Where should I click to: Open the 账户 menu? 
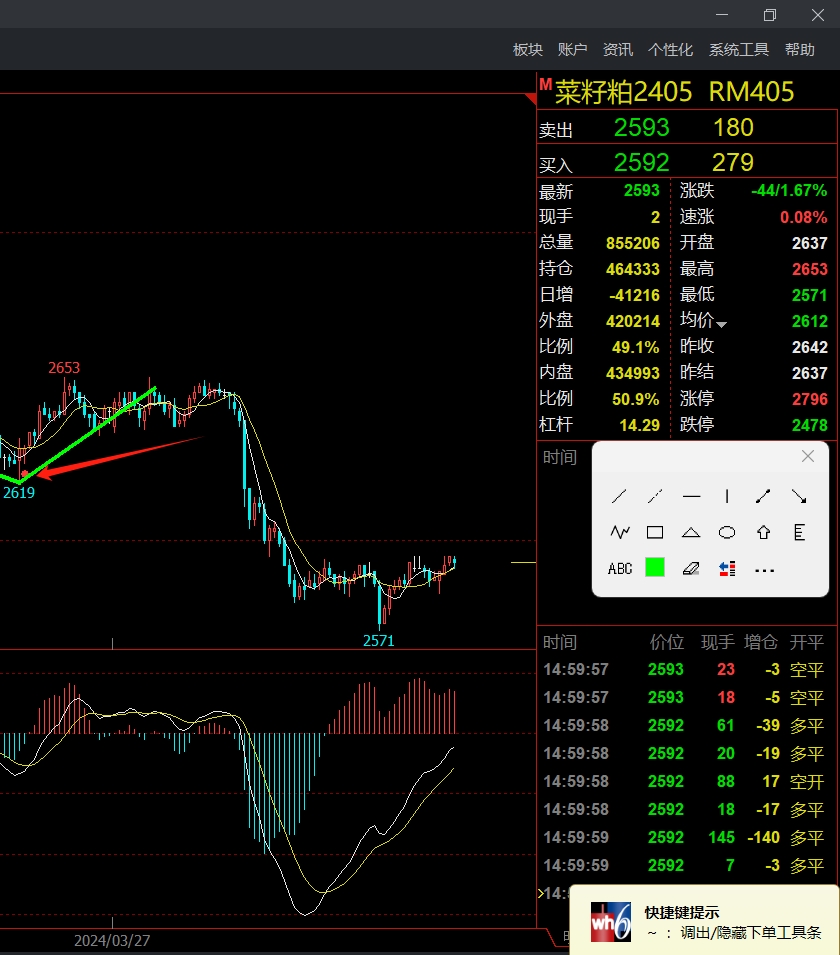[572, 50]
